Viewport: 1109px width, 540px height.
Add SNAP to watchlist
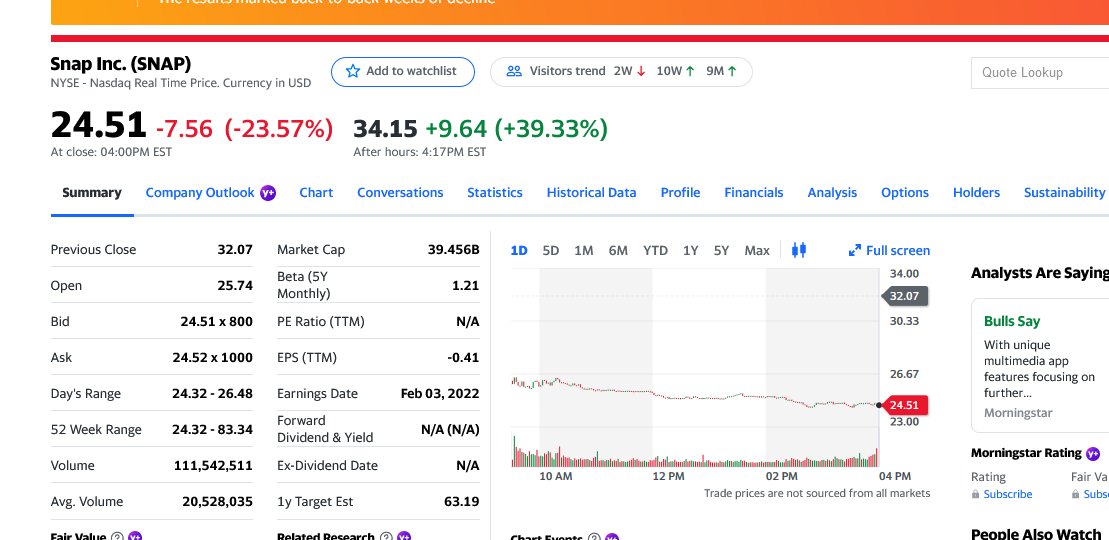pos(402,71)
